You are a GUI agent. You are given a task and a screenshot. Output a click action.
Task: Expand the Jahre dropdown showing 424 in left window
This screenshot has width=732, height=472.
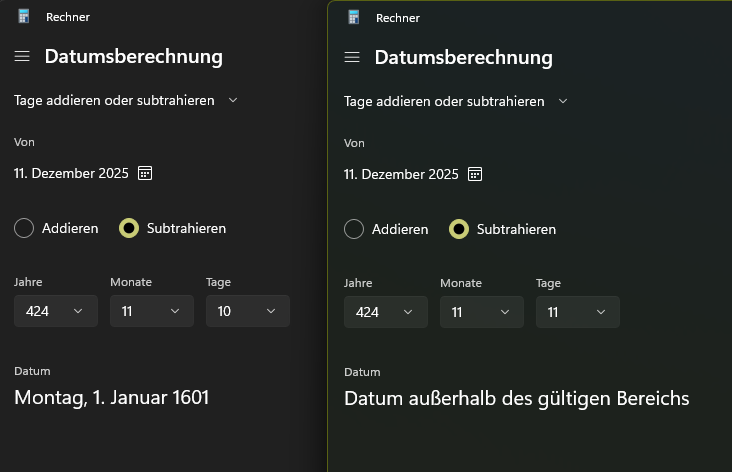point(56,311)
